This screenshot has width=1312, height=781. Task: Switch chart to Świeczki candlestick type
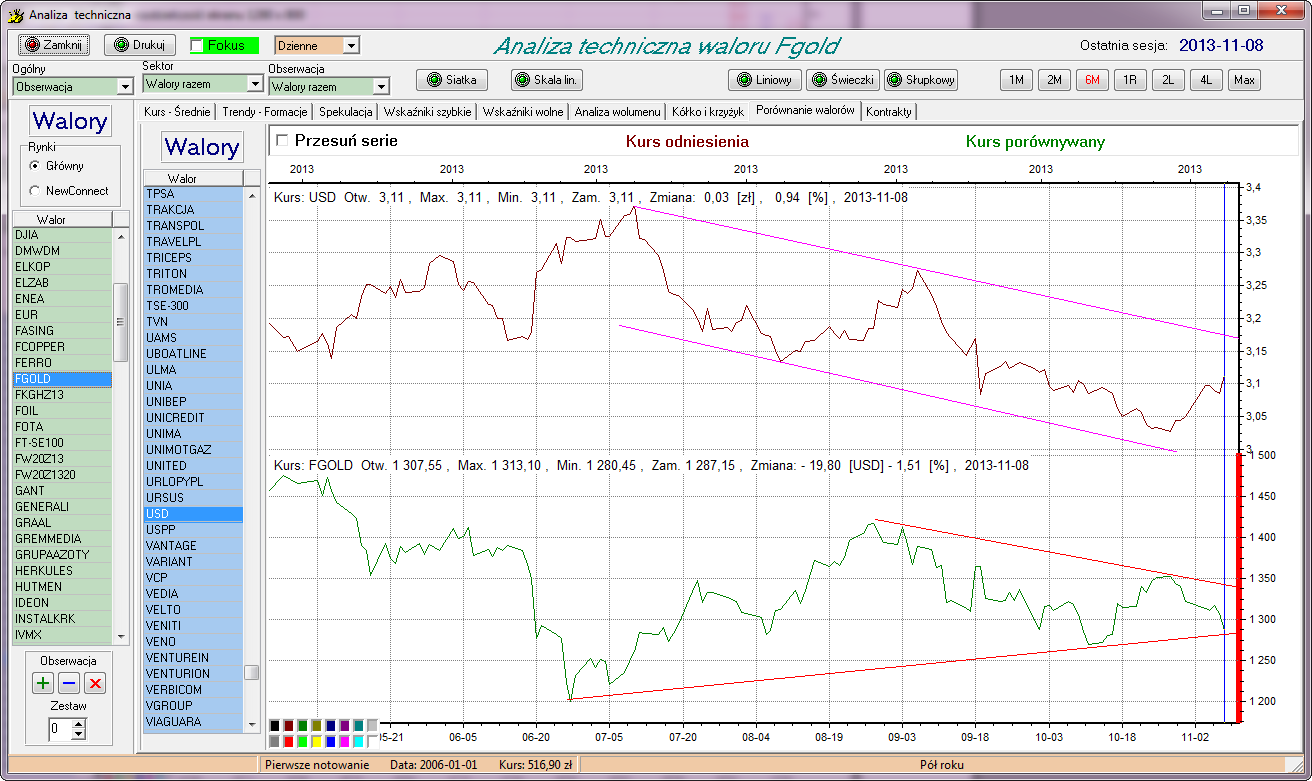click(843, 80)
